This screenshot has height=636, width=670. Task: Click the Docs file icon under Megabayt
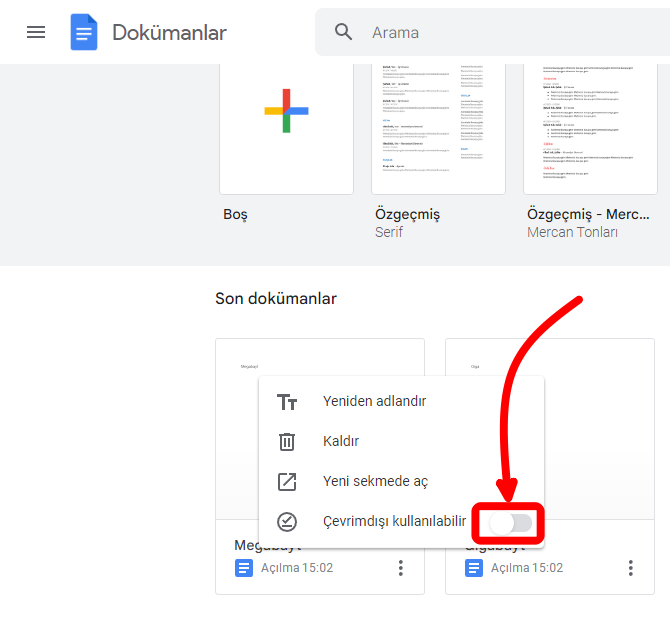point(244,568)
